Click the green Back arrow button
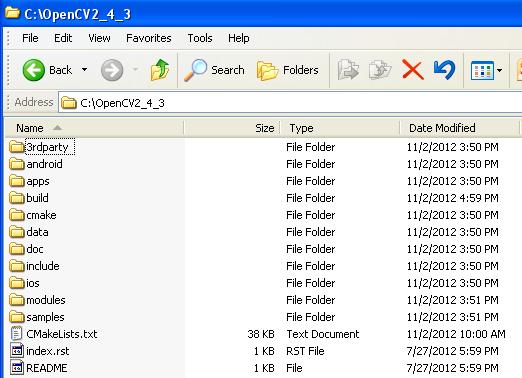The width and height of the screenshot is (522, 378). [33, 70]
